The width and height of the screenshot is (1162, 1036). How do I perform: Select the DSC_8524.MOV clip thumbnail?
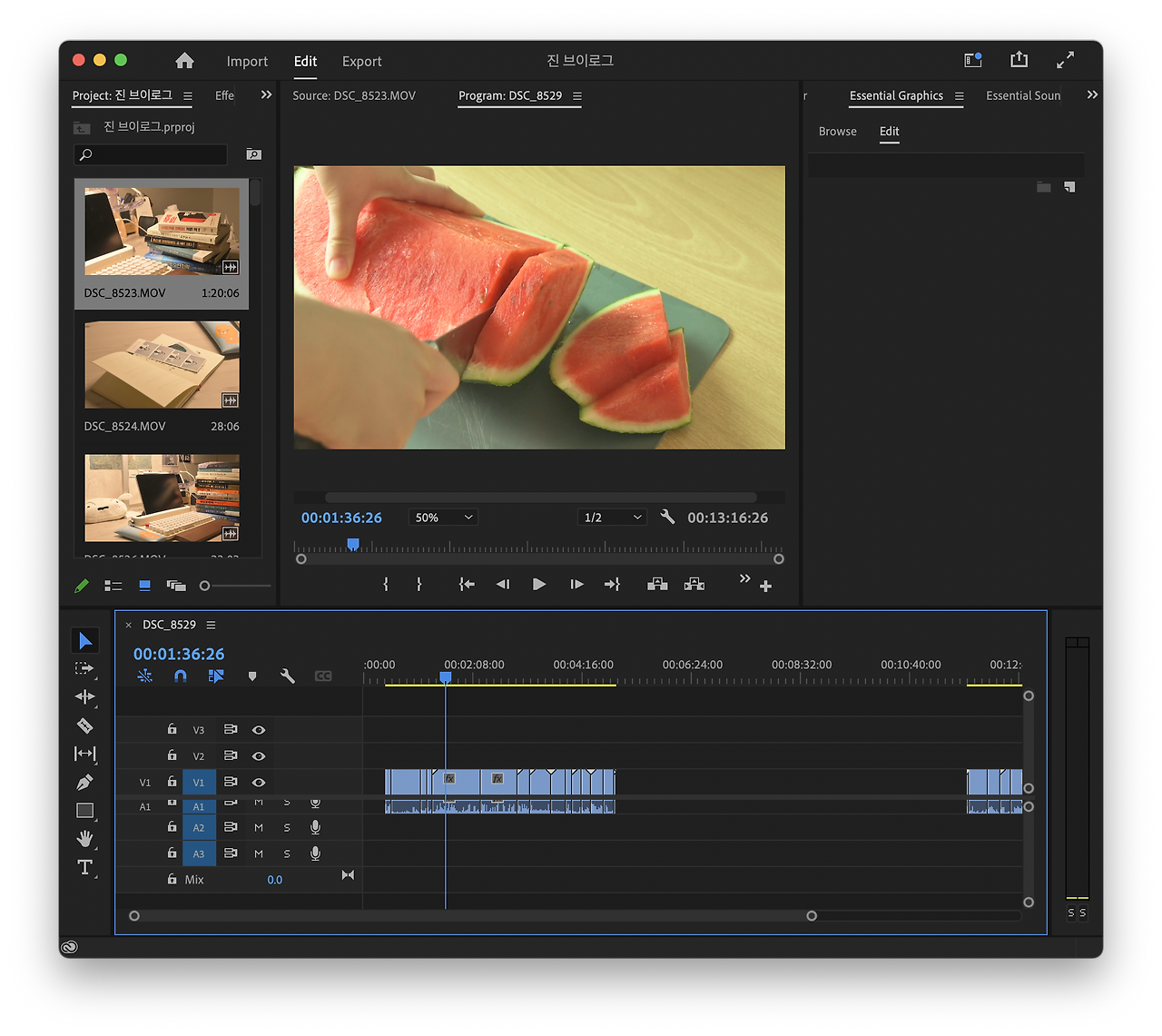coord(162,365)
